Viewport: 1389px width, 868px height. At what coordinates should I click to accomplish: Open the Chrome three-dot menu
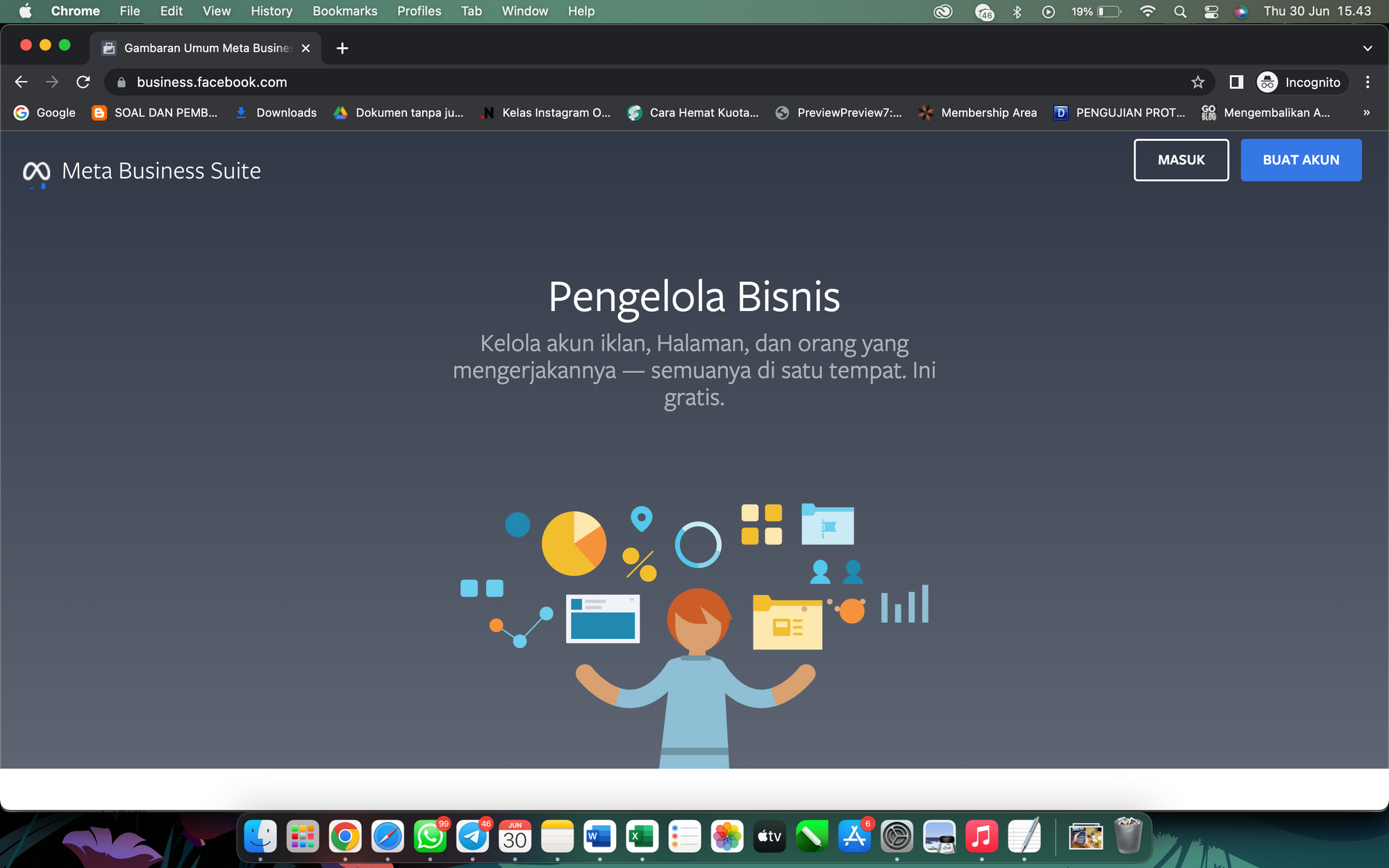point(1367,82)
